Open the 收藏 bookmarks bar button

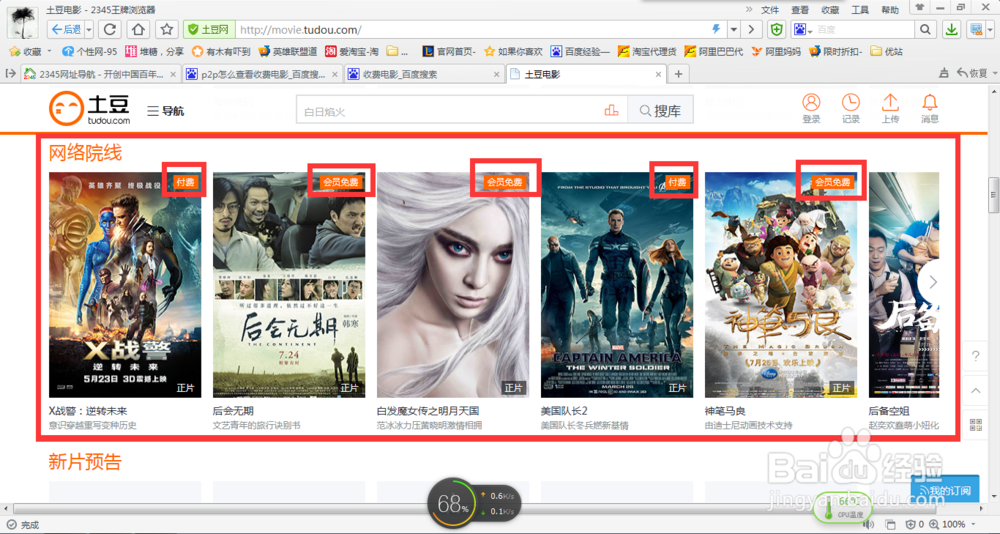[30, 52]
